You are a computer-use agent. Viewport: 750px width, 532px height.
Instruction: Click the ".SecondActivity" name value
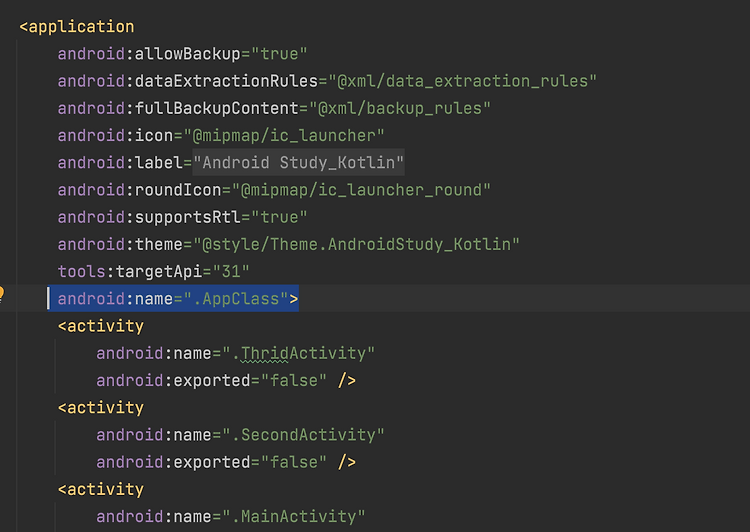tap(303, 435)
